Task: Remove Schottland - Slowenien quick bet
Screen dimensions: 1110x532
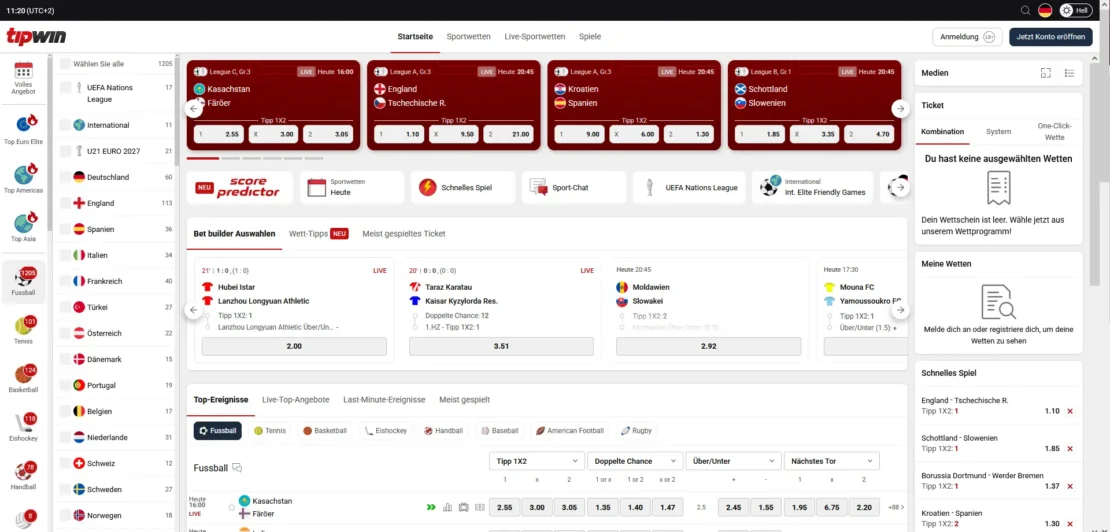Action: point(1070,449)
